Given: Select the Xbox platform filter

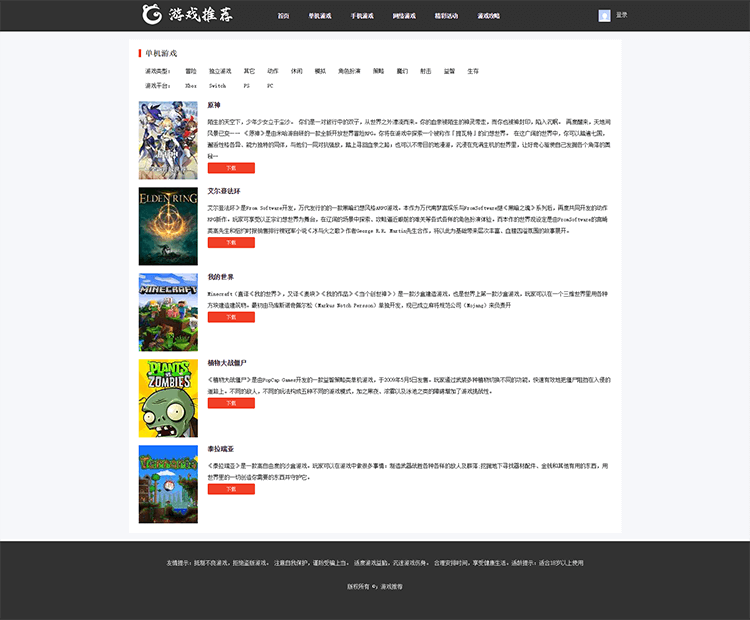Looking at the screenshot, I should 190,86.
